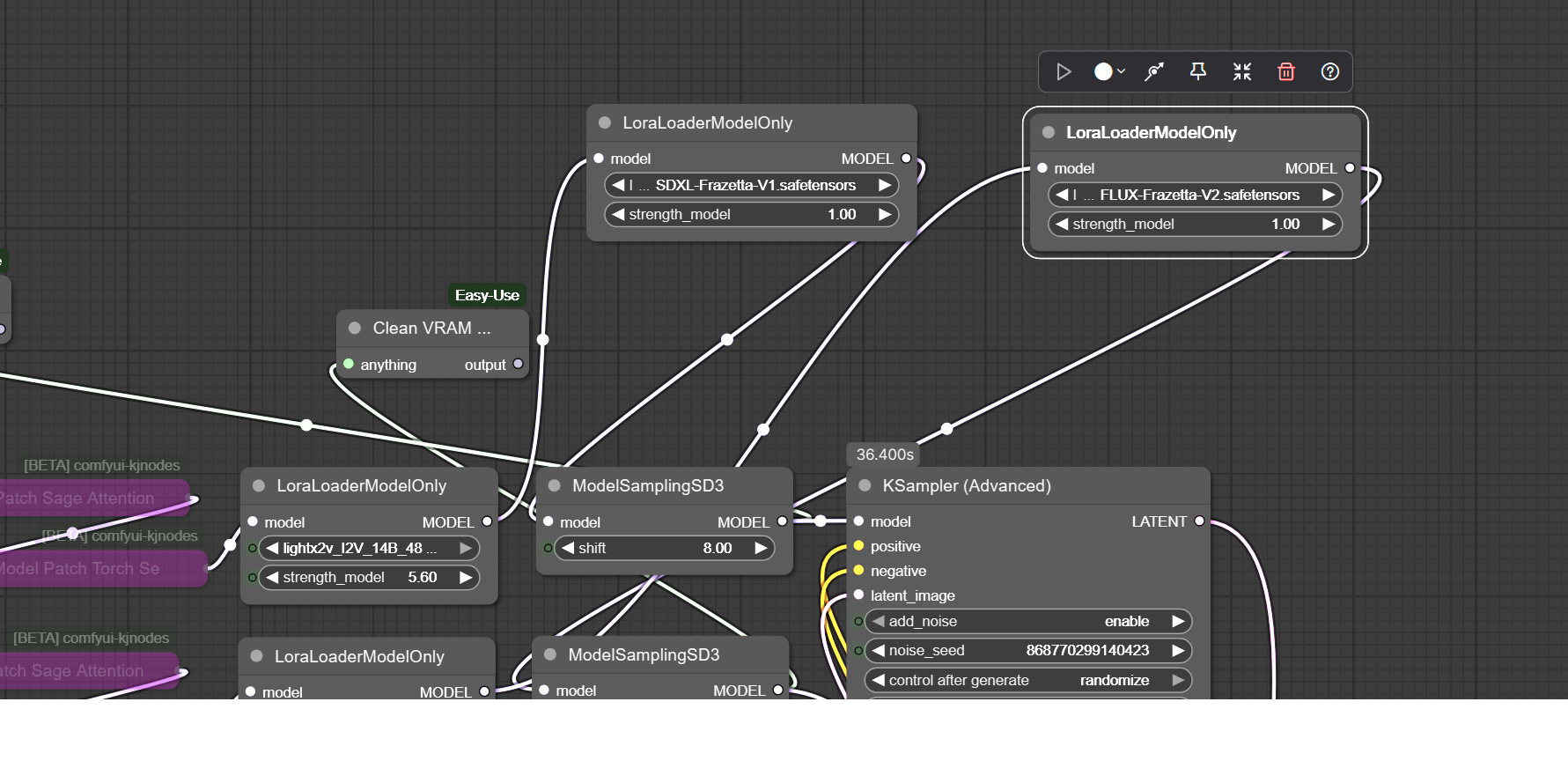Click the yellow negative input socket on KSampler

coord(858,571)
